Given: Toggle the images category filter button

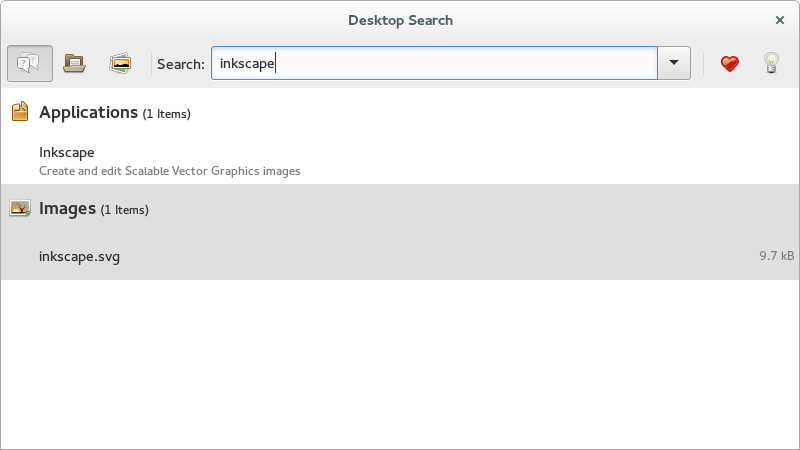Looking at the screenshot, I should coord(120,63).
